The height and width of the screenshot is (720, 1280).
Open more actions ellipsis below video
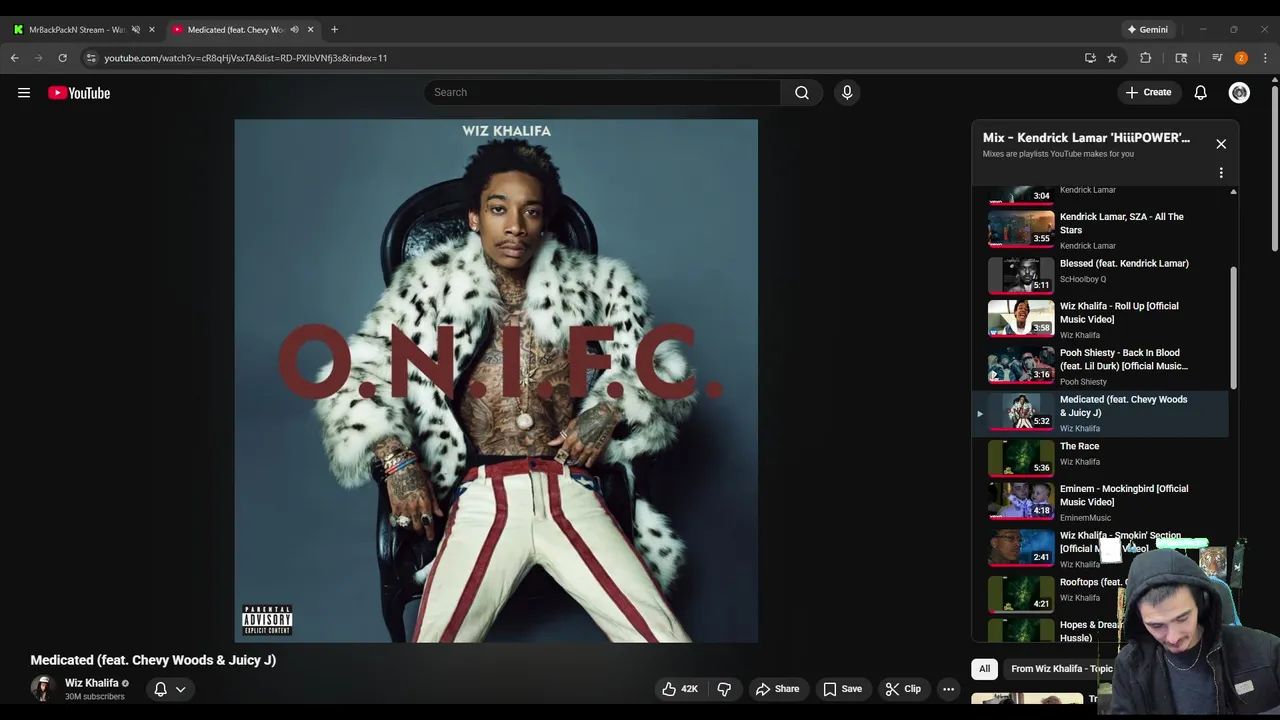[948, 689]
